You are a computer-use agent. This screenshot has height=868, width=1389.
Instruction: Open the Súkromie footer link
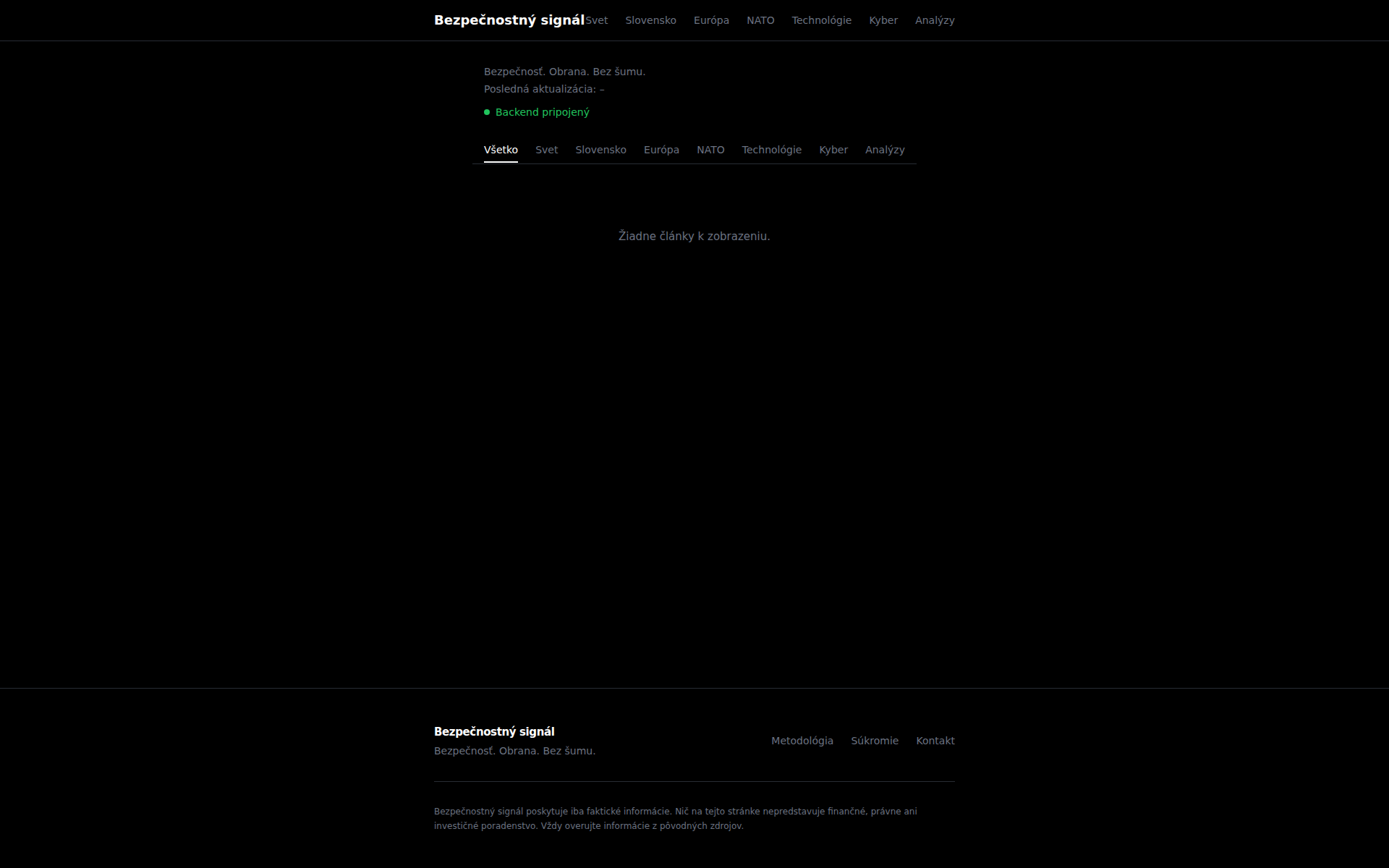coord(875,741)
